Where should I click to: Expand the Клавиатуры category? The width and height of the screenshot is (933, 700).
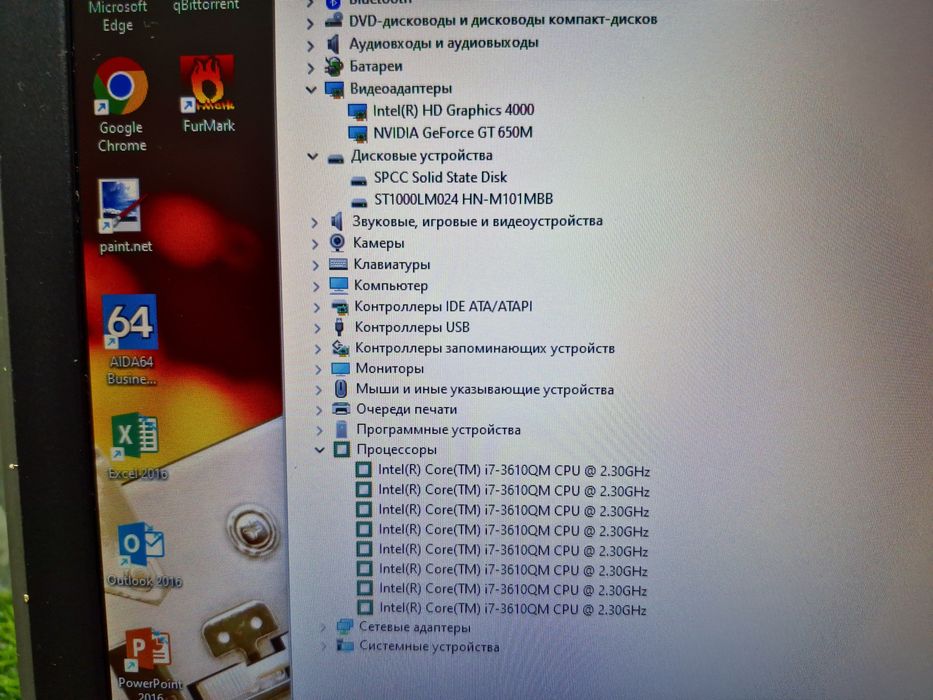(x=315, y=265)
